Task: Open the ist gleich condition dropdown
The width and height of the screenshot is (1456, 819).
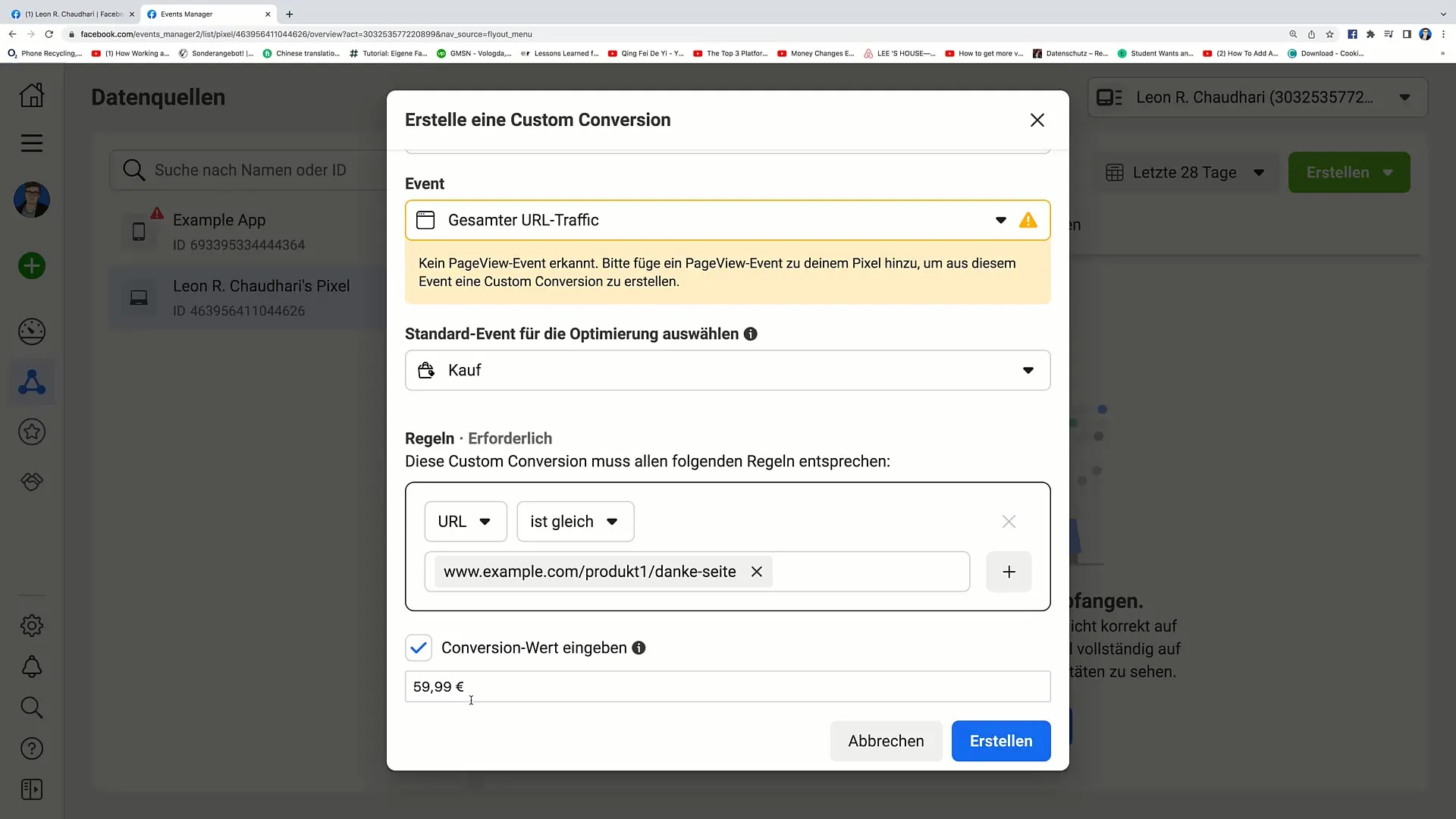Action: pyautogui.click(x=576, y=522)
